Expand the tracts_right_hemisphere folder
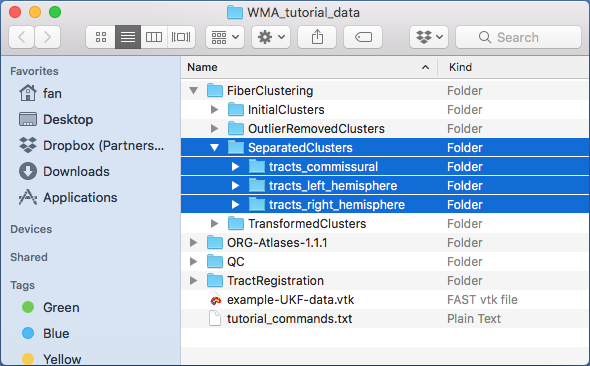The width and height of the screenshot is (590, 366). 236,205
